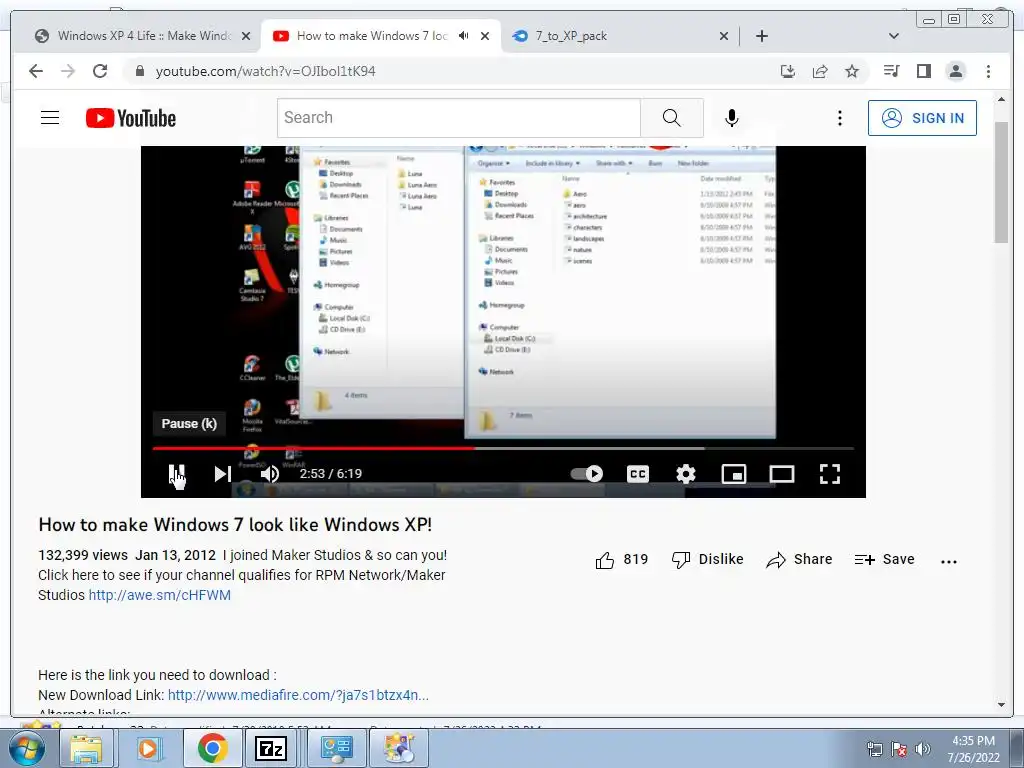Screen dimensions: 1024x768
Task: Open the Action Center flag icon
Action: tap(899, 749)
